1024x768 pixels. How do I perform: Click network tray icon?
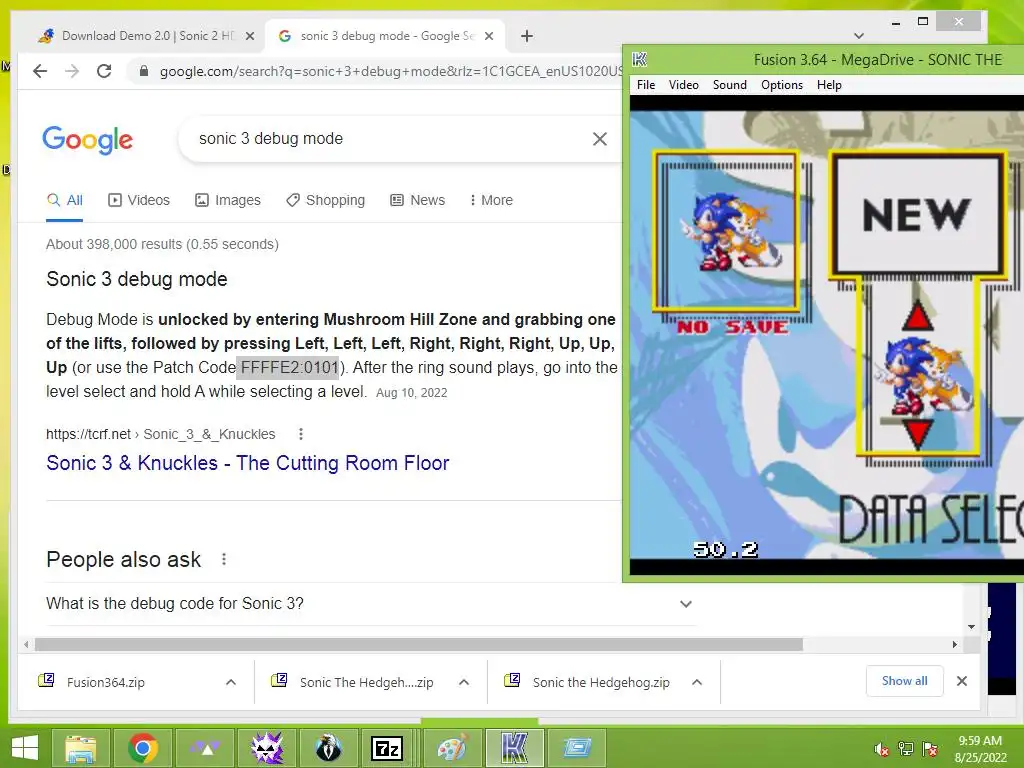tap(906, 749)
